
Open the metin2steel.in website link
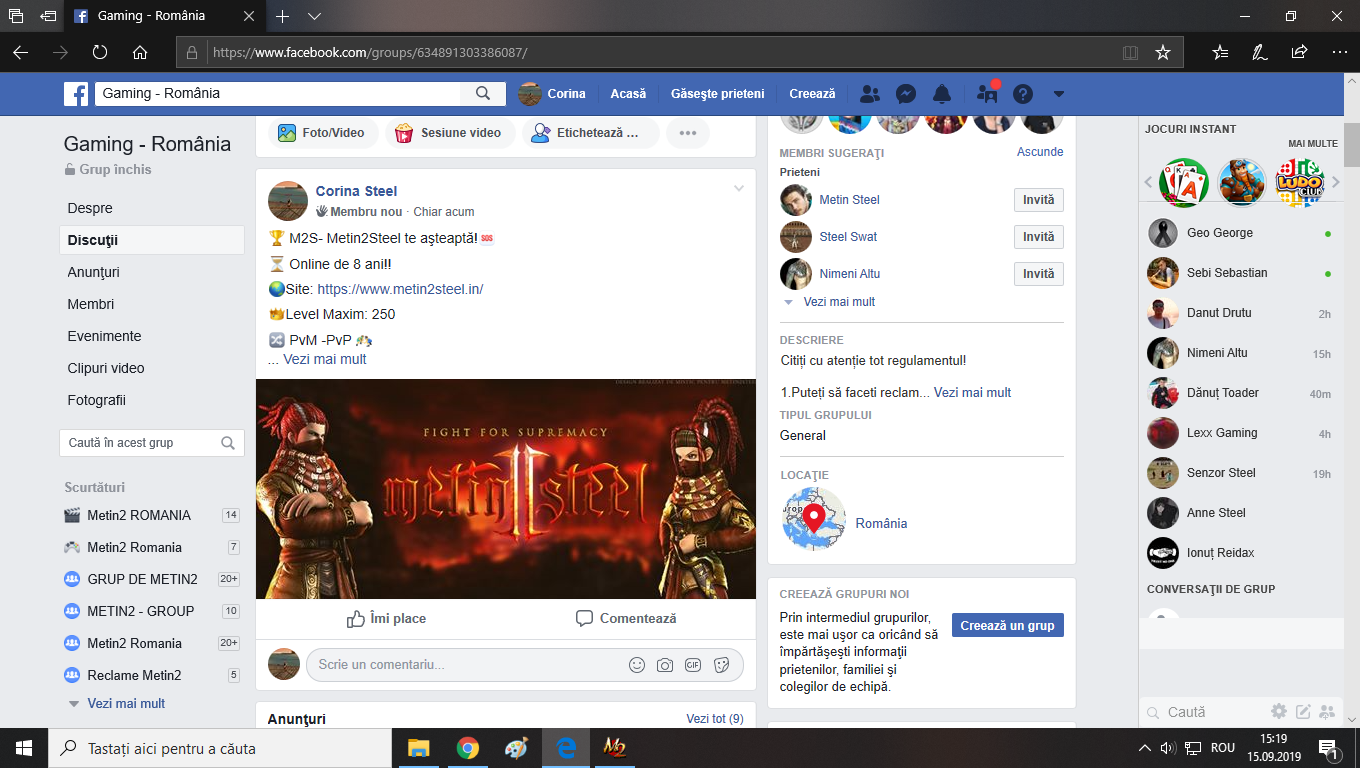click(x=400, y=289)
